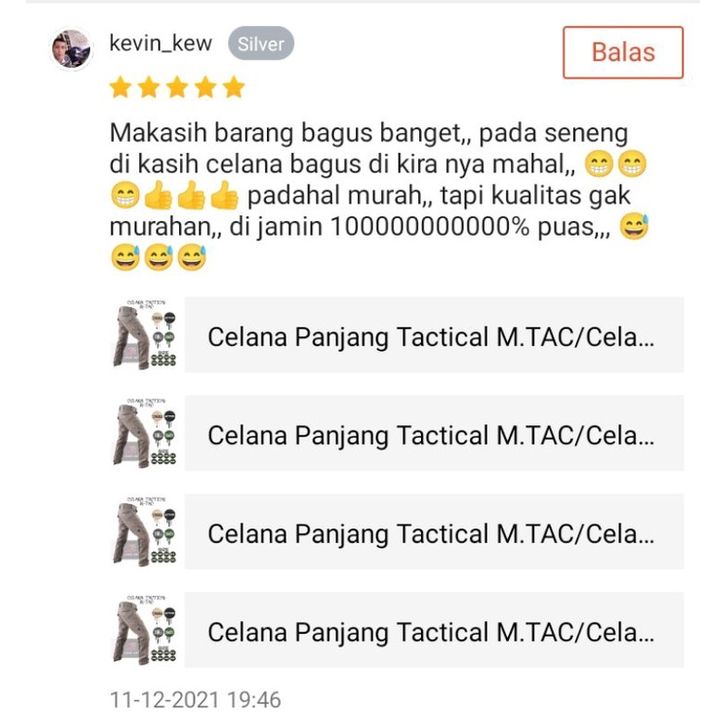726x726 pixels.
Task: Open the third tactical pants product thumbnail
Action: pos(145,532)
